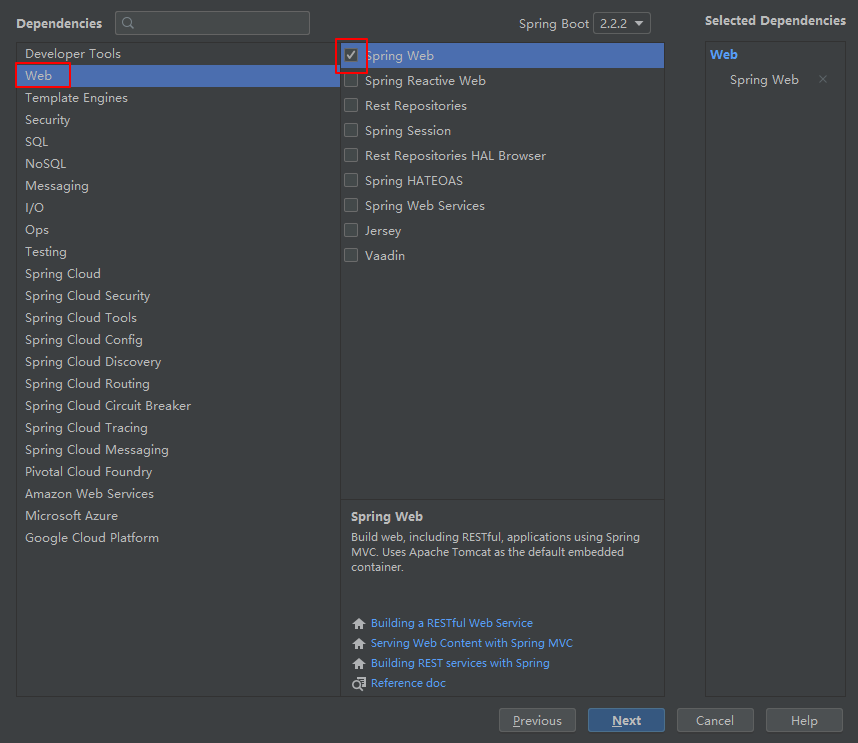858x743 pixels.
Task: Open Building REST services with Spring link
Action: tap(460, 663)
